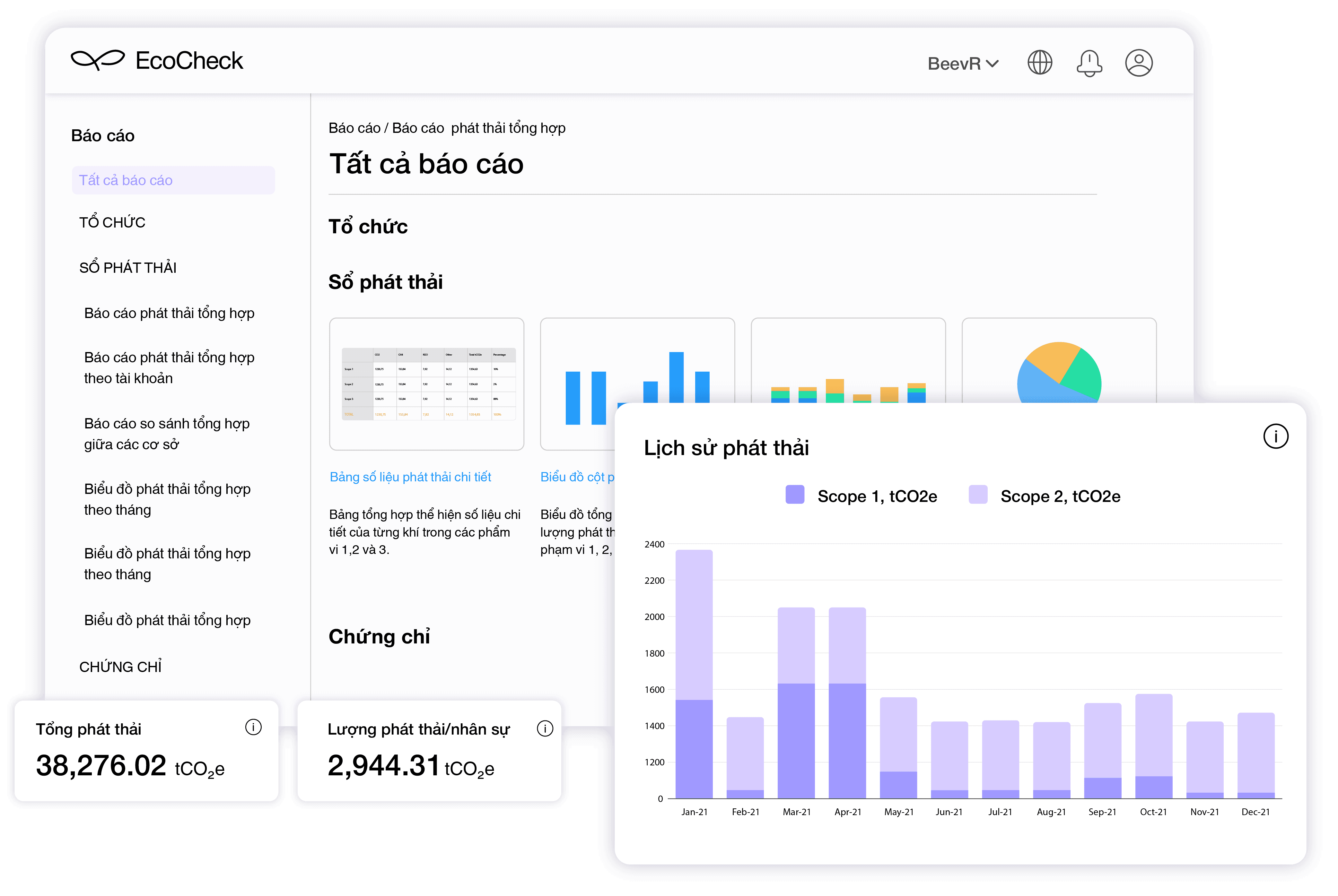
Task: Click the 'Tổ chức' section heading
Action: [x=368, y=227]
